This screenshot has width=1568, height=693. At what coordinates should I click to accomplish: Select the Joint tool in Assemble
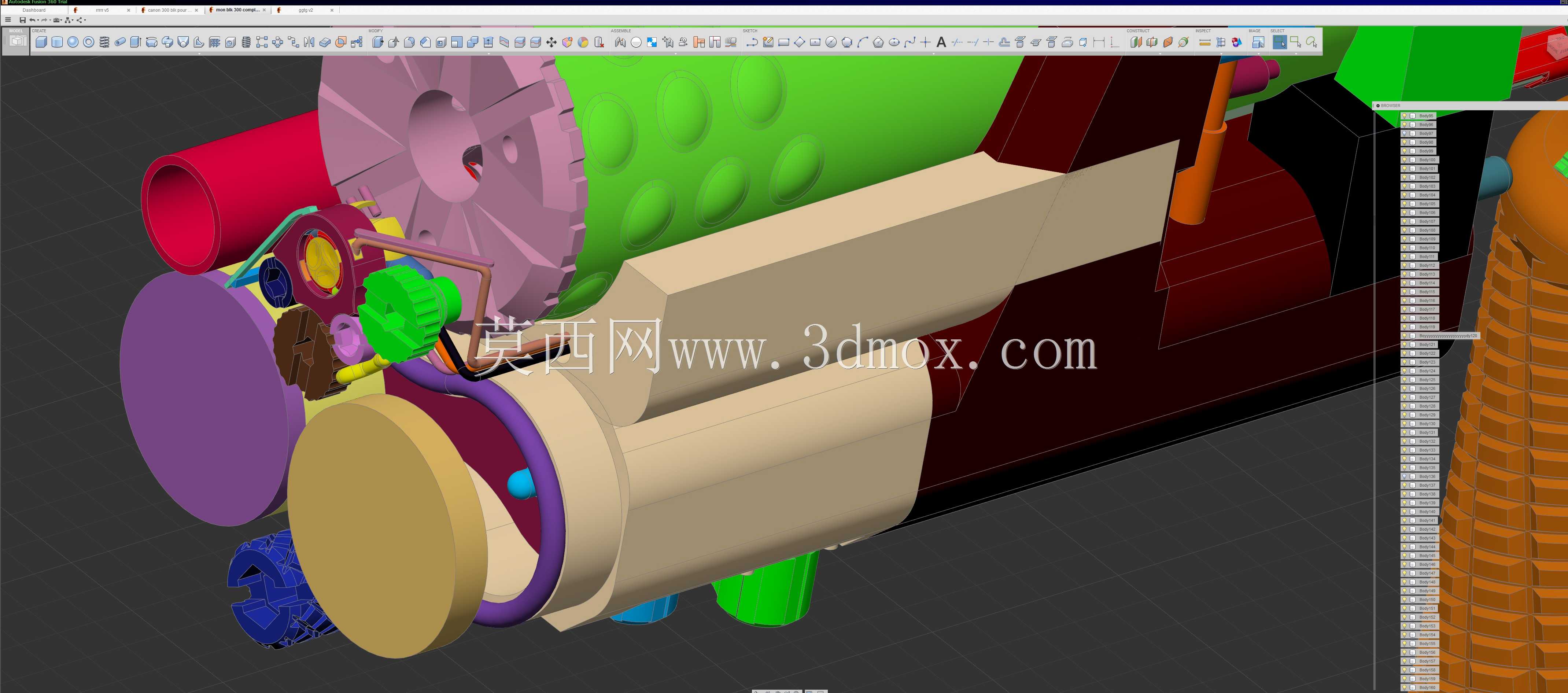pos(620,42)
